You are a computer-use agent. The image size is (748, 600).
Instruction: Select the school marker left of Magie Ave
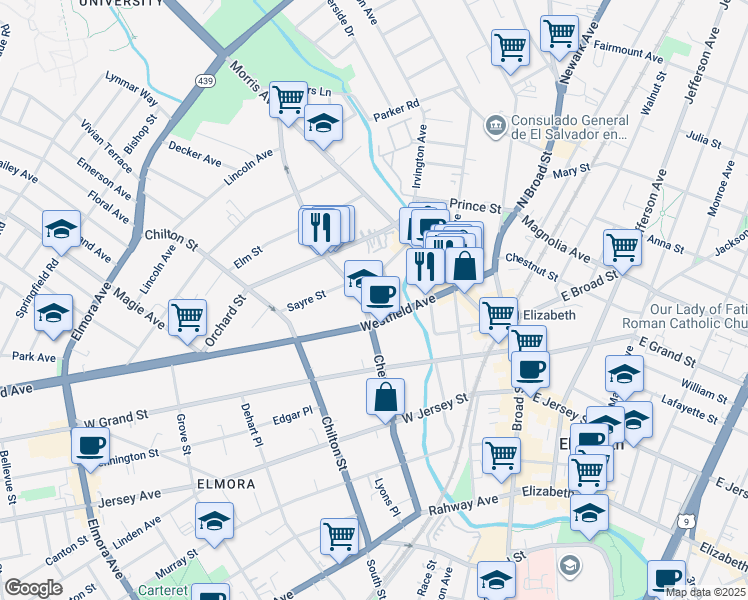point(54,313)
